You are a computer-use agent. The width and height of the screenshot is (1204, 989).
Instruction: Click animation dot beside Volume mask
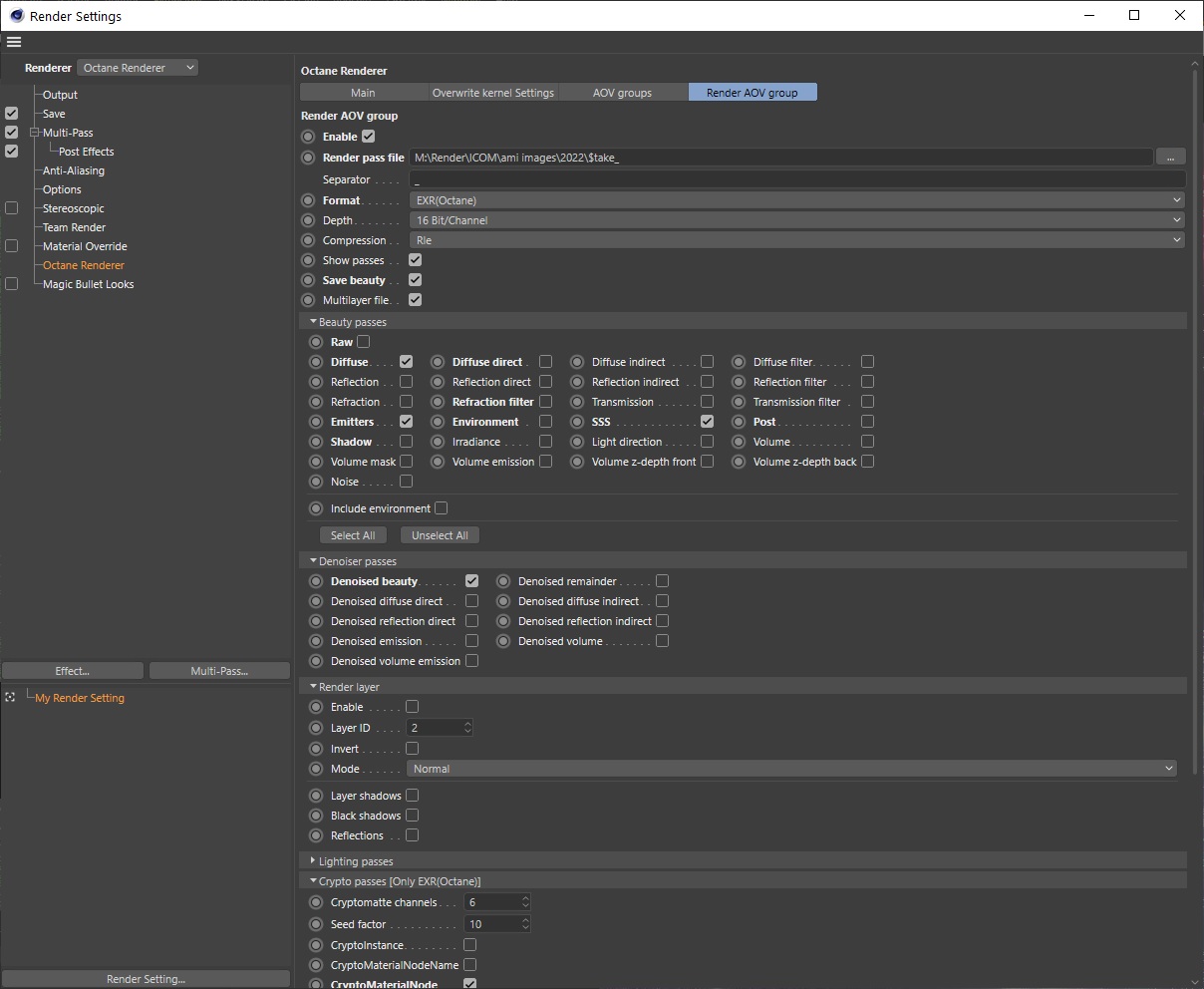[316, 462]
